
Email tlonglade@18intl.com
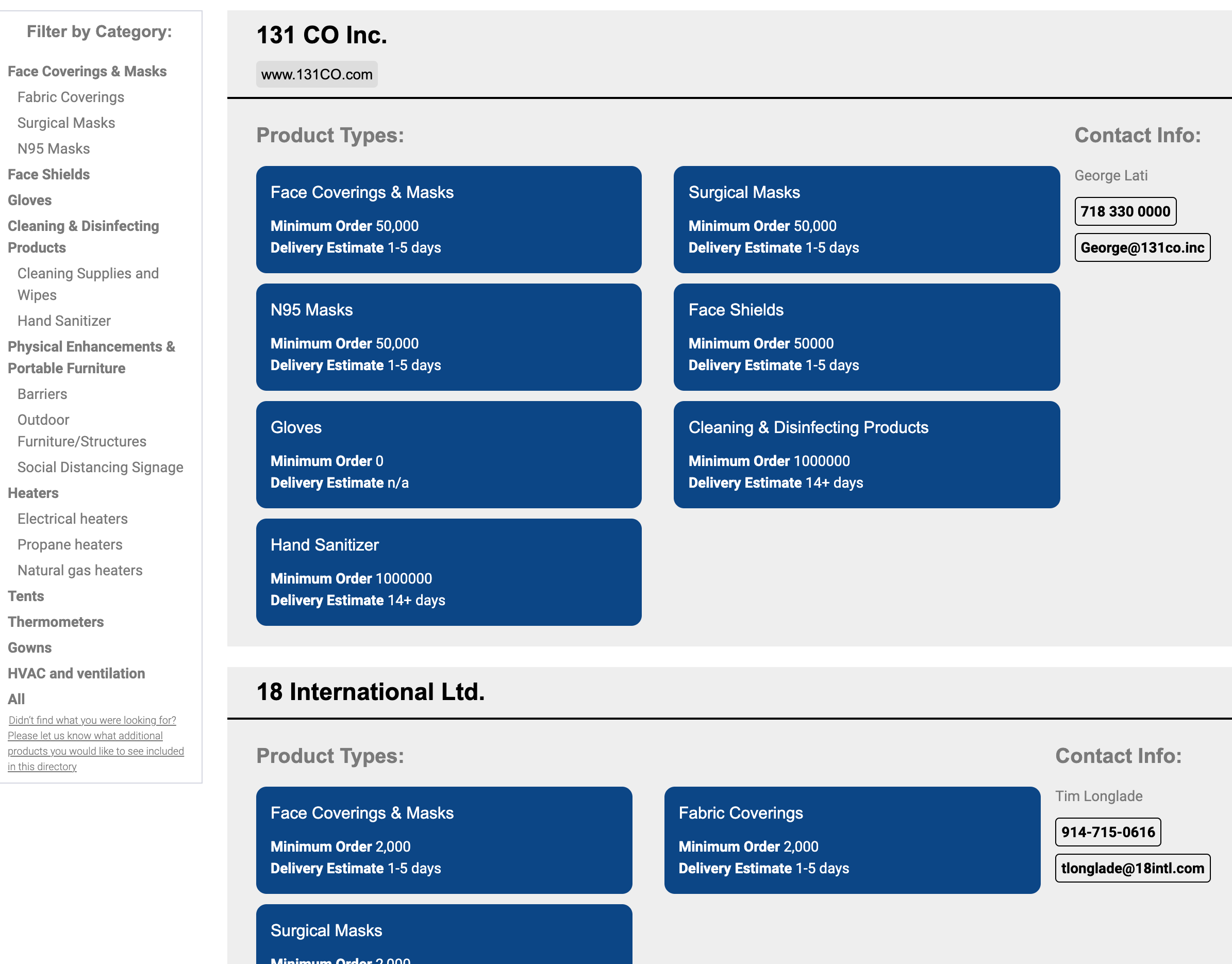click(1132, 868)
